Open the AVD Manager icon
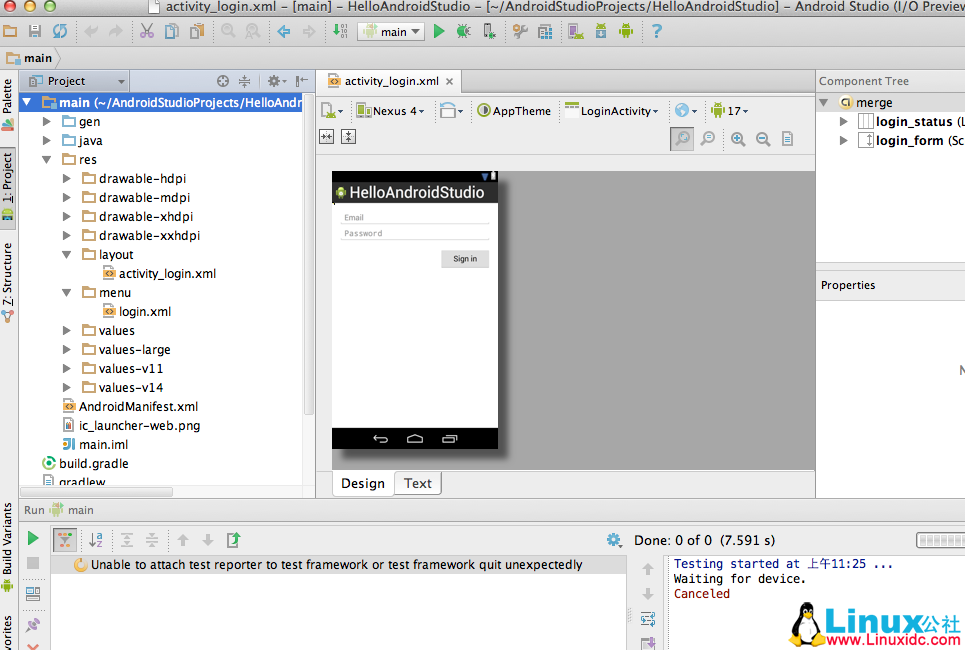Image resolution: width=965 pixels, height=650 pixels. (x=576, y=31)
